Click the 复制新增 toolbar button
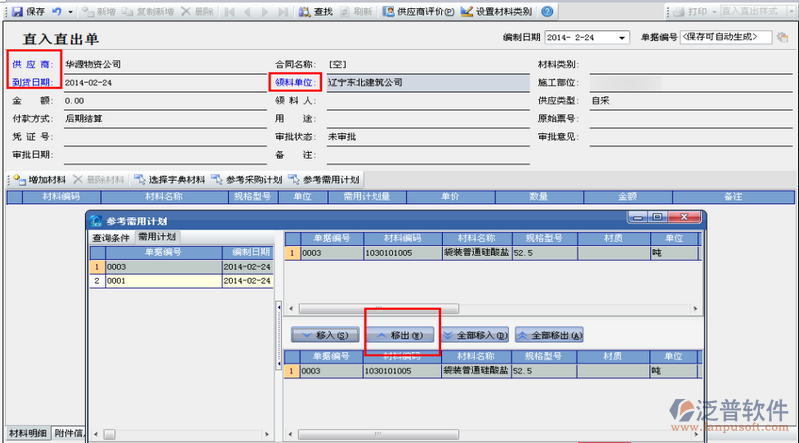Viewport: 799px width, 443px height. tap(148, 11)
